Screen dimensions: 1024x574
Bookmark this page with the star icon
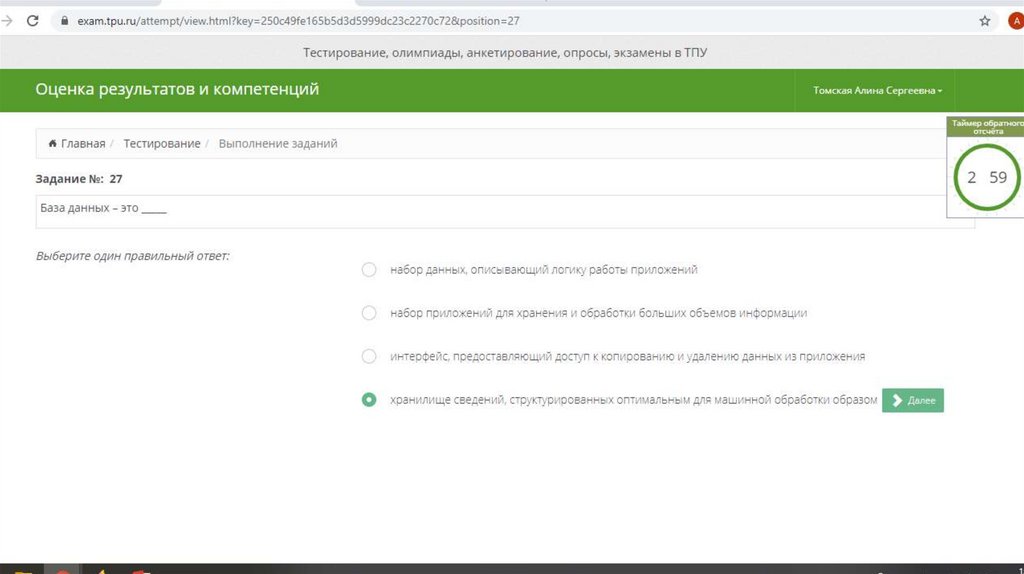[985, 21]
